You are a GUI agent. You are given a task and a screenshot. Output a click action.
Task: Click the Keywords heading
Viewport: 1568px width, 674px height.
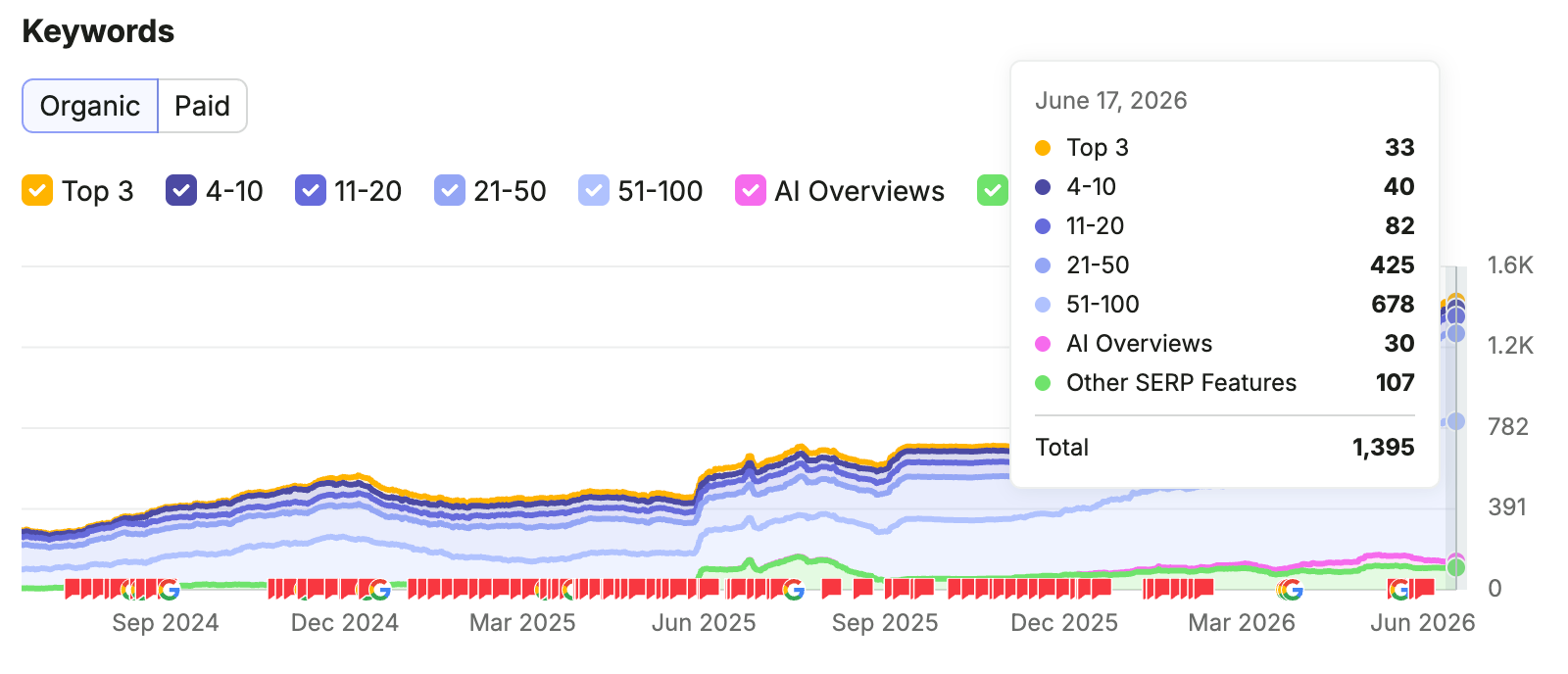[98, 31]
